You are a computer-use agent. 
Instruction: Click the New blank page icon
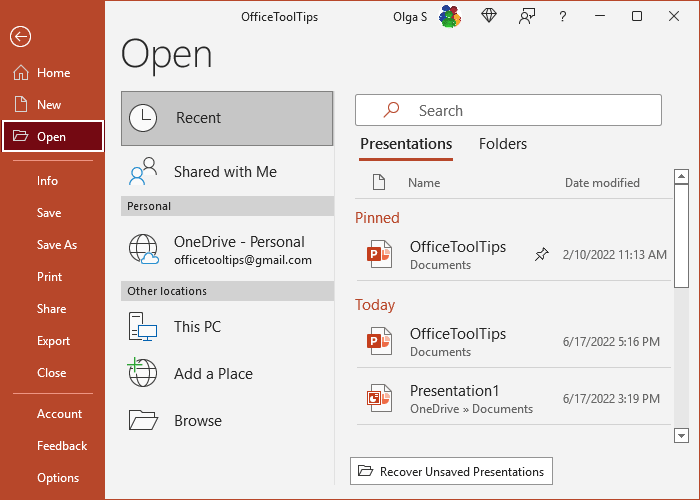click(x=21, y=104)
